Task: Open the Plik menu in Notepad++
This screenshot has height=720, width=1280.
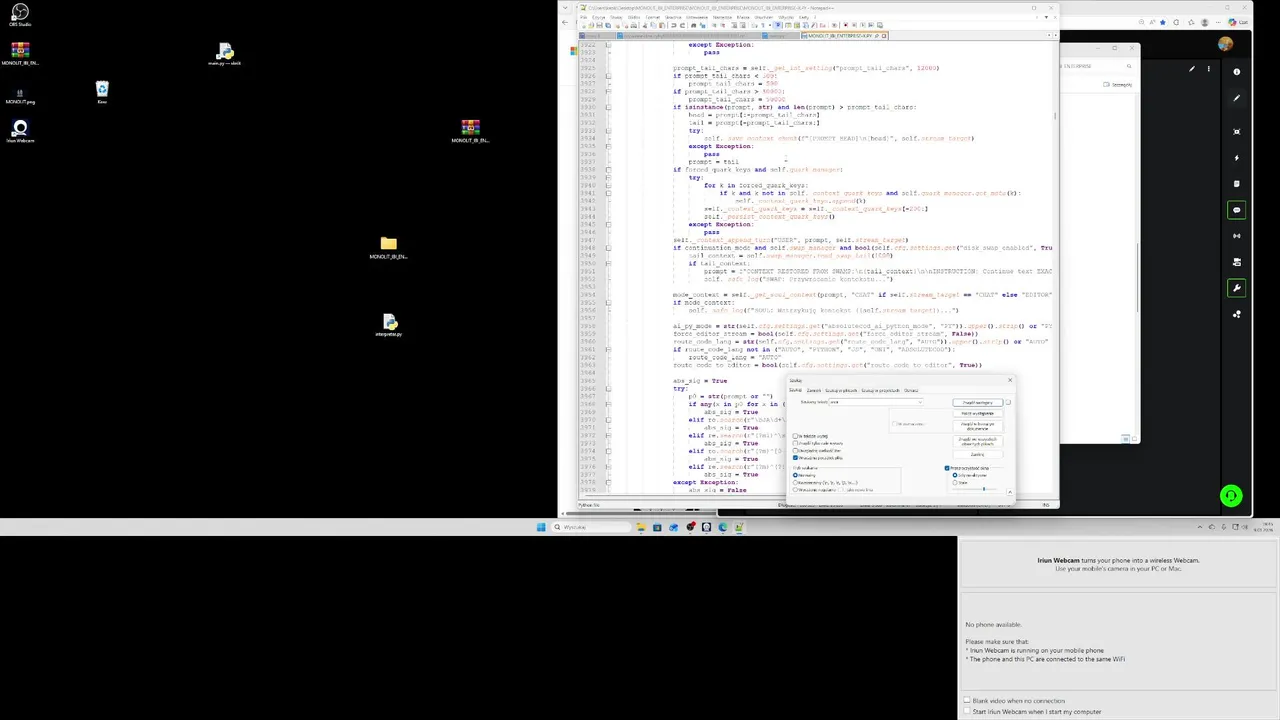Action: 583,17
